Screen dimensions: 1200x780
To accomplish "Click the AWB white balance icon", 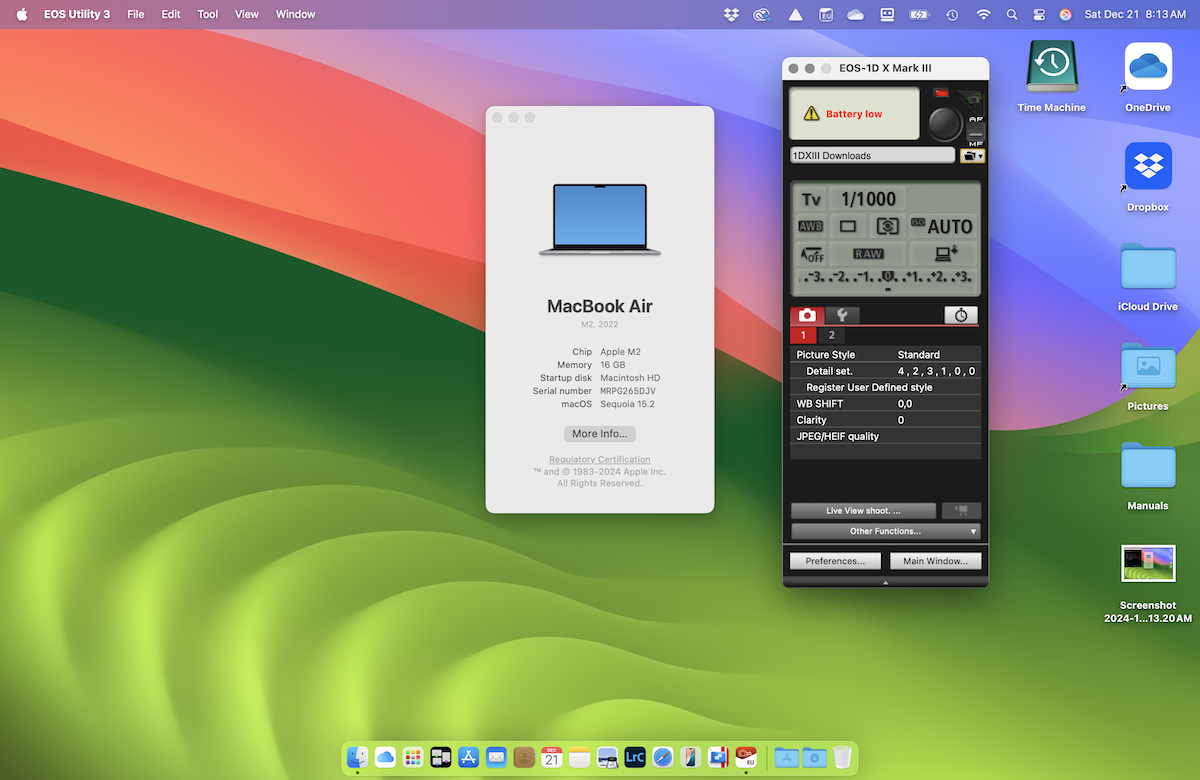I will 811,227.
